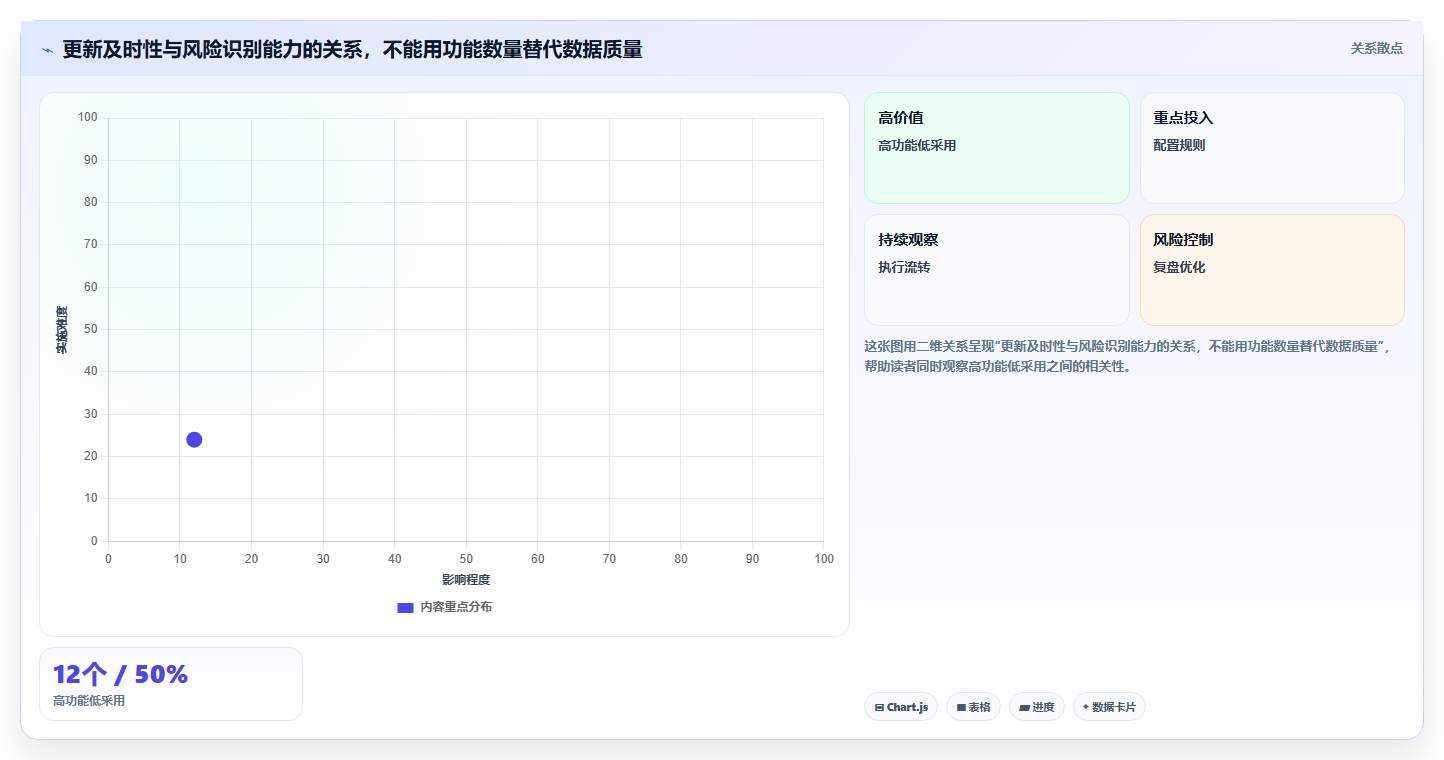The width and height of the screenshot is (1444, 760).
Task: Select the purple scatter data point
Action: (x=194, y=440)
